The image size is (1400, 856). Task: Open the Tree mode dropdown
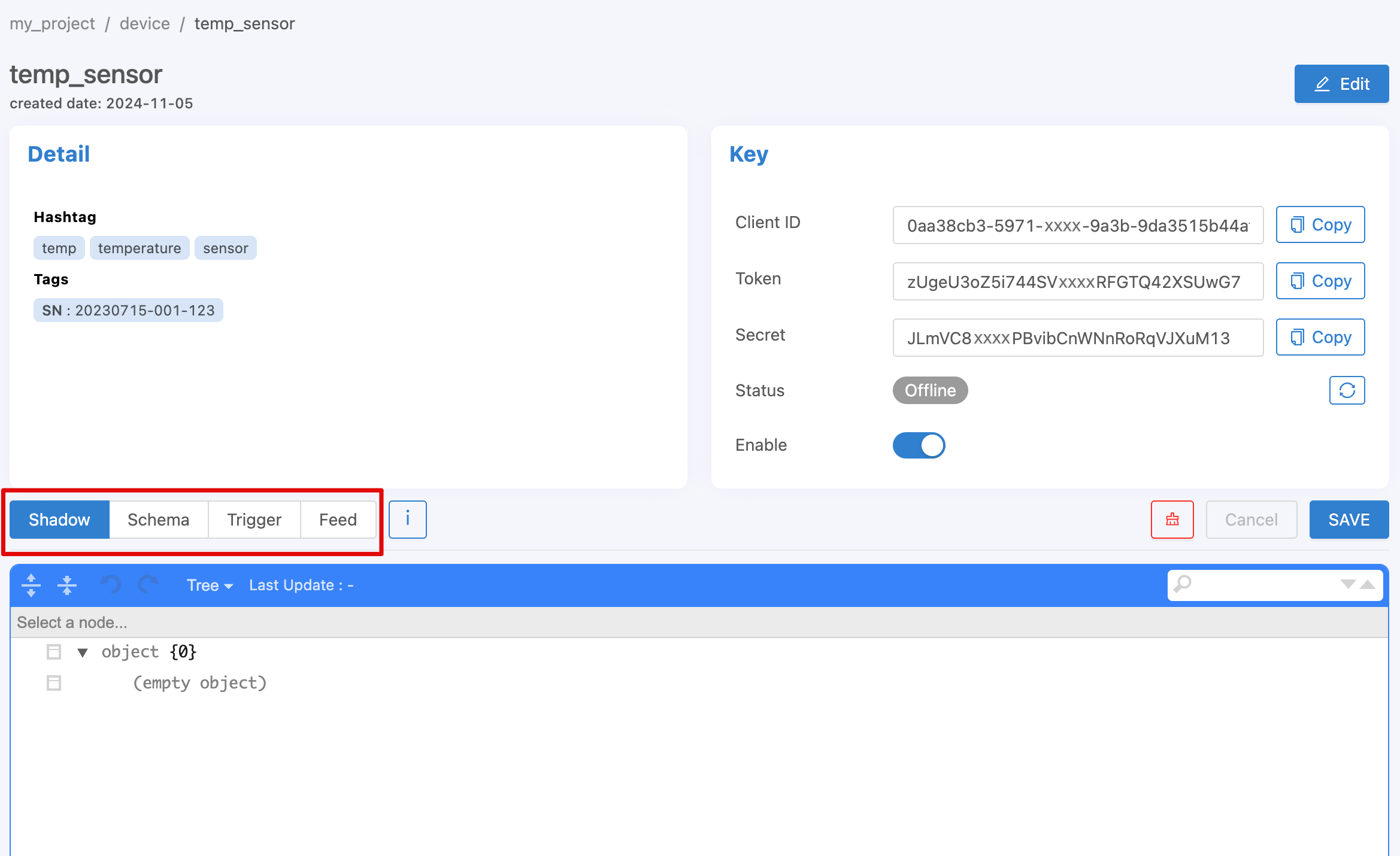[210, 585]
